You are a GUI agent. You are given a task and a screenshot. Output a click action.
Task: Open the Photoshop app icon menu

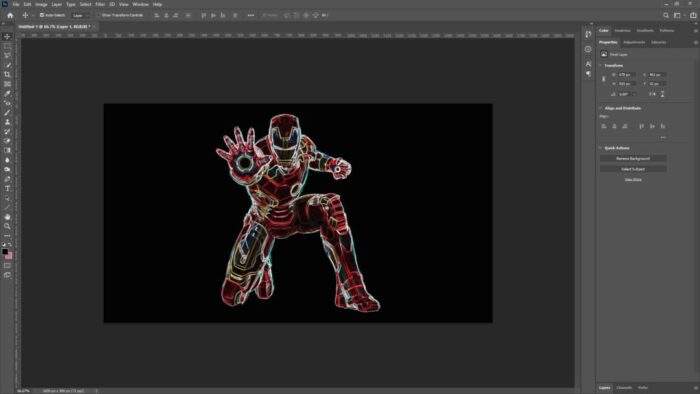coord(4,4)
